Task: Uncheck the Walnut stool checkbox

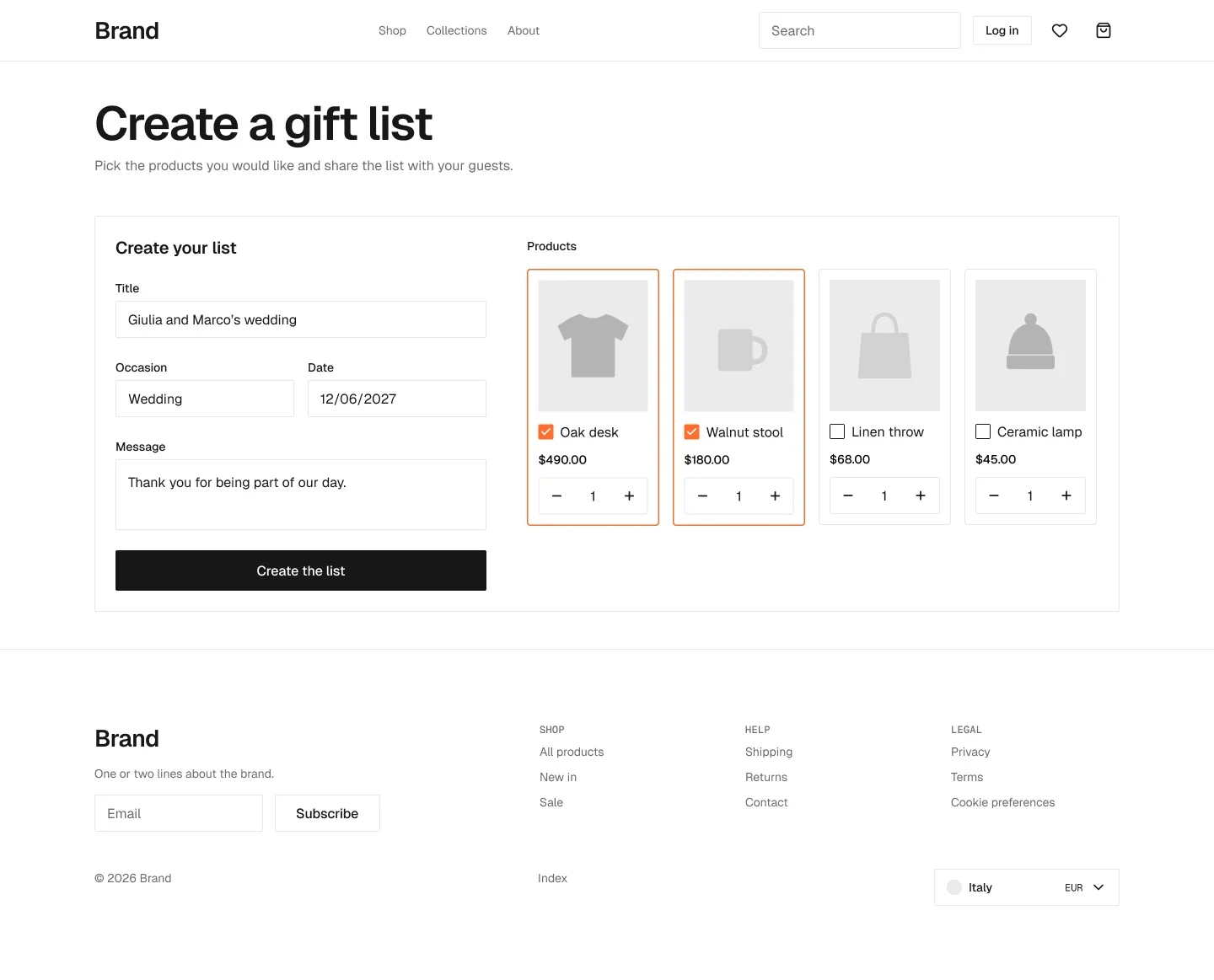Action: [x=692, y=432]
